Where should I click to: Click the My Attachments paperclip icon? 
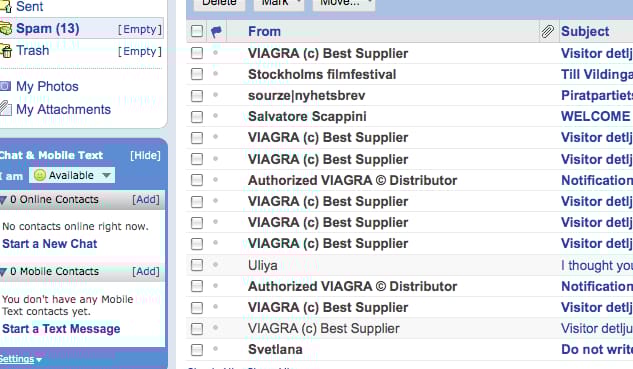pyautogui.click(x=5, y=108)
